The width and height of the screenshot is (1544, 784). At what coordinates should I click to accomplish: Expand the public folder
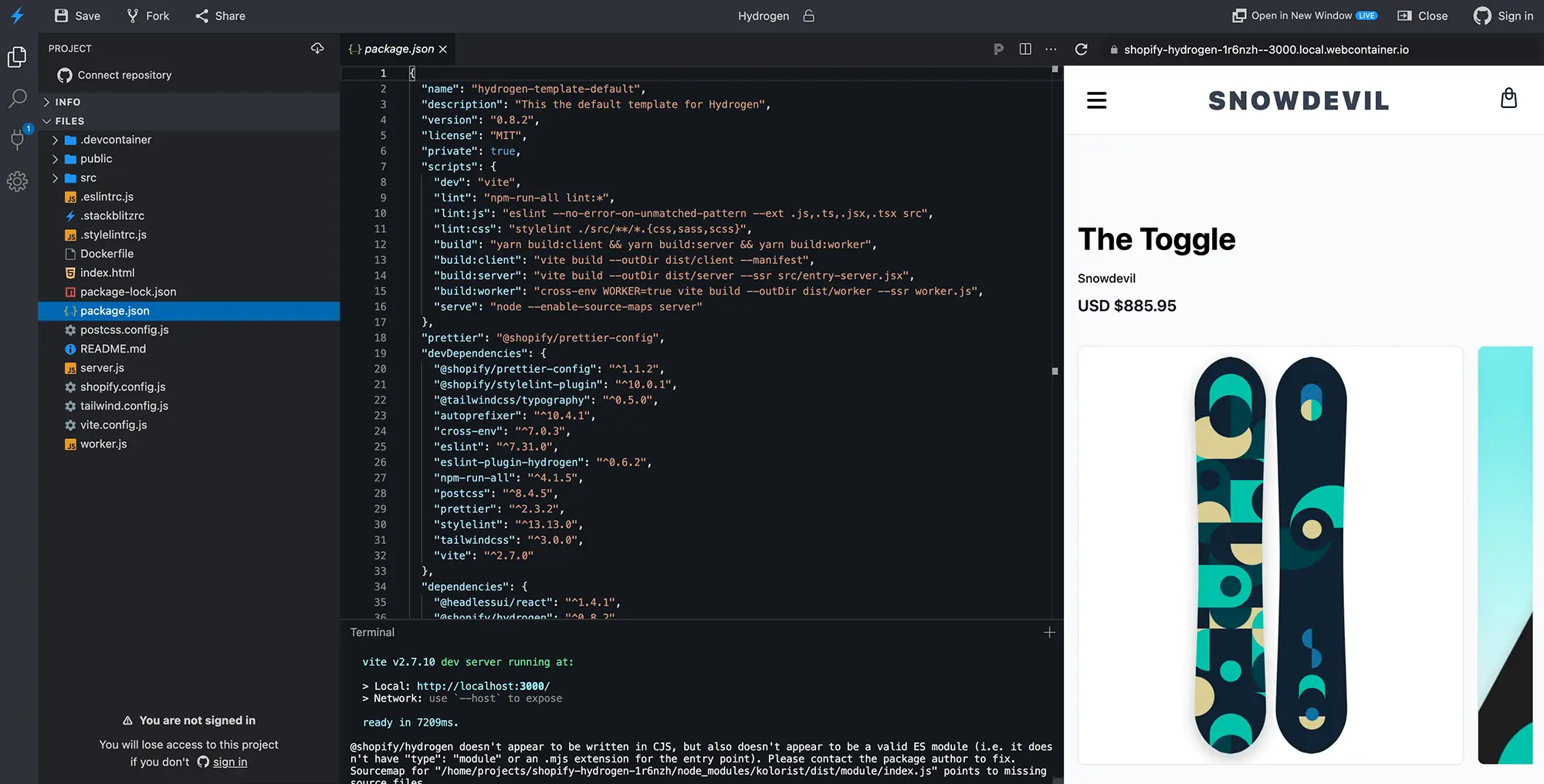point(188,159)
